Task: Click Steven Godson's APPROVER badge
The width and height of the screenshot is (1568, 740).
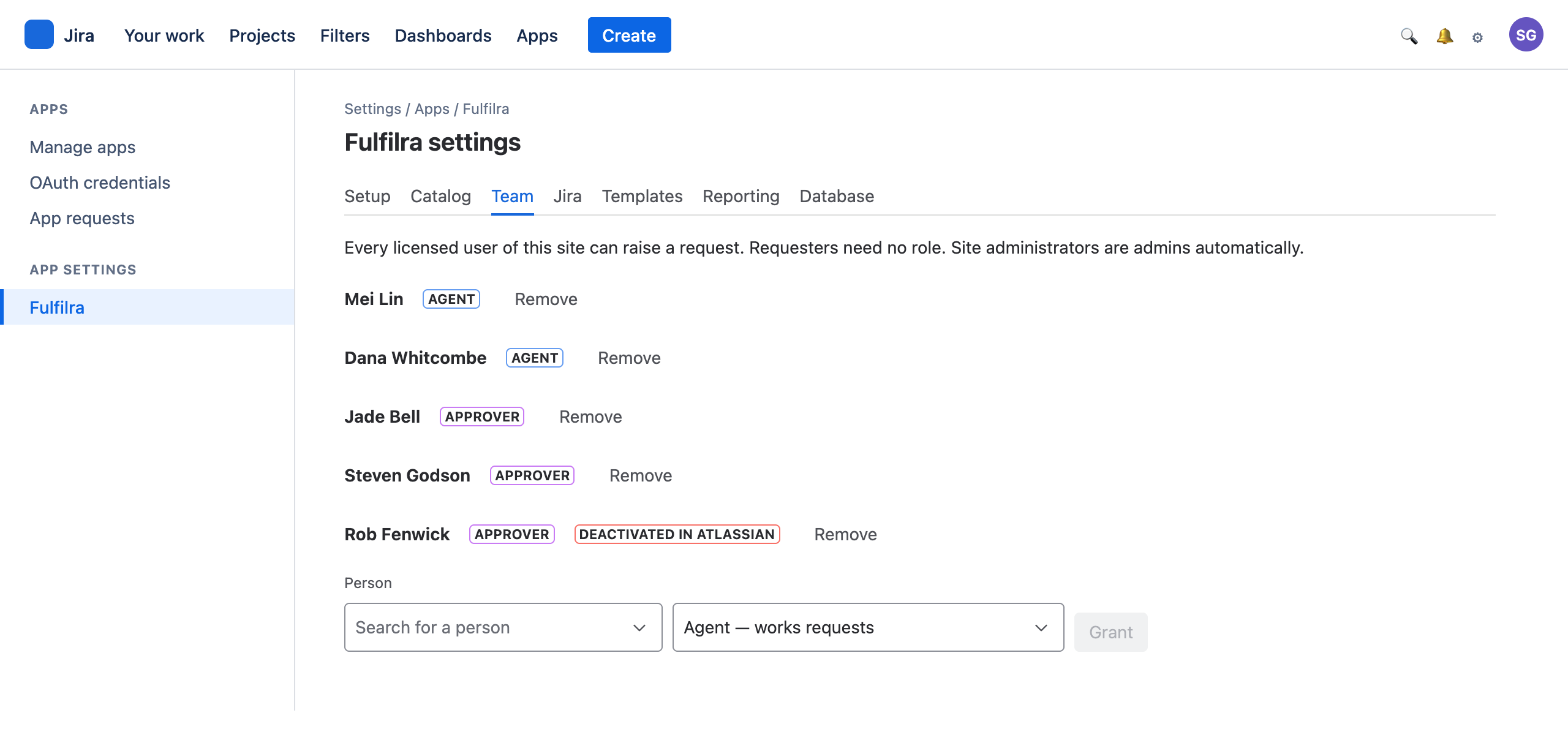Action: 532,475
